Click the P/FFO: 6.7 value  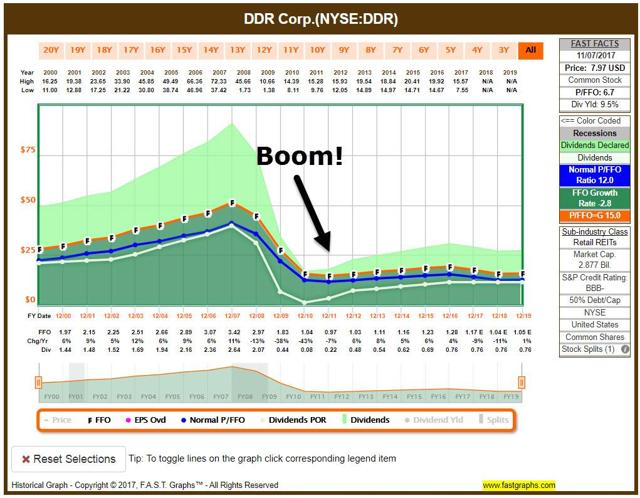tap(595, 92)
